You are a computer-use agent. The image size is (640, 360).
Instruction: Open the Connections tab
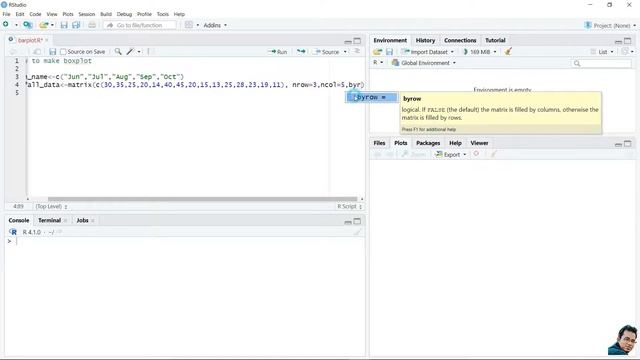(460, 40)
